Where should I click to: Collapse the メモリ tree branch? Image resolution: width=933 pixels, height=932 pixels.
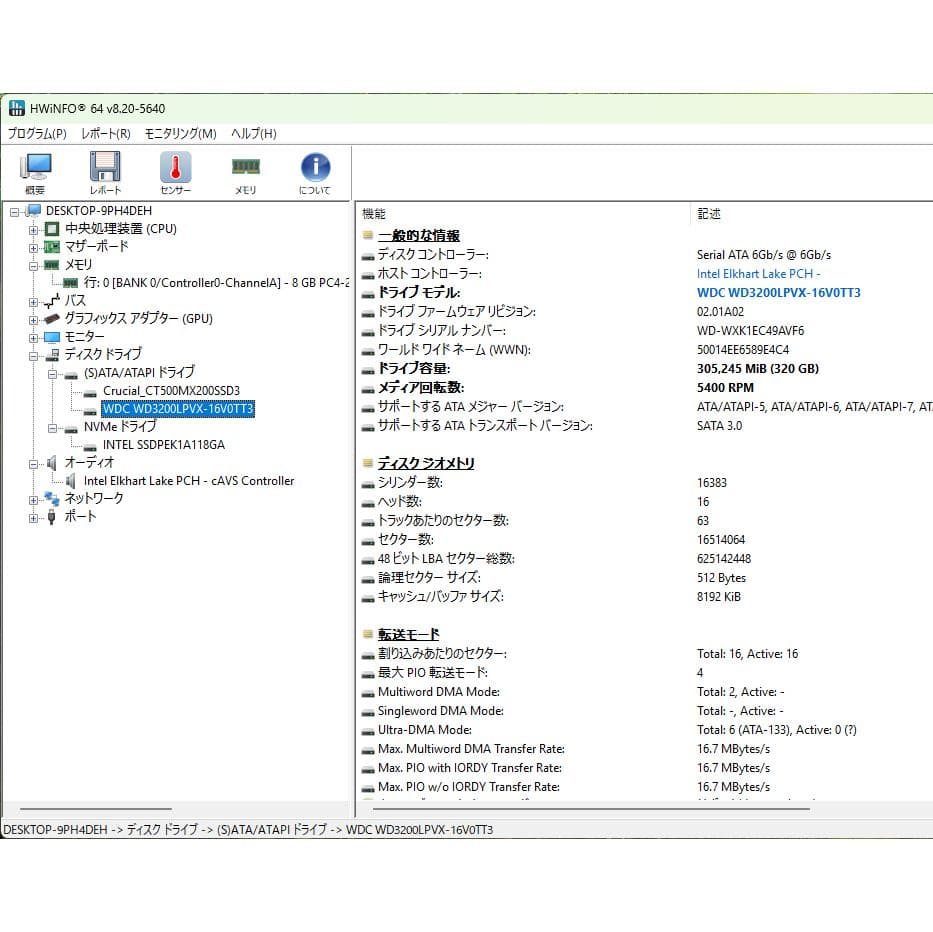(34, 265)
